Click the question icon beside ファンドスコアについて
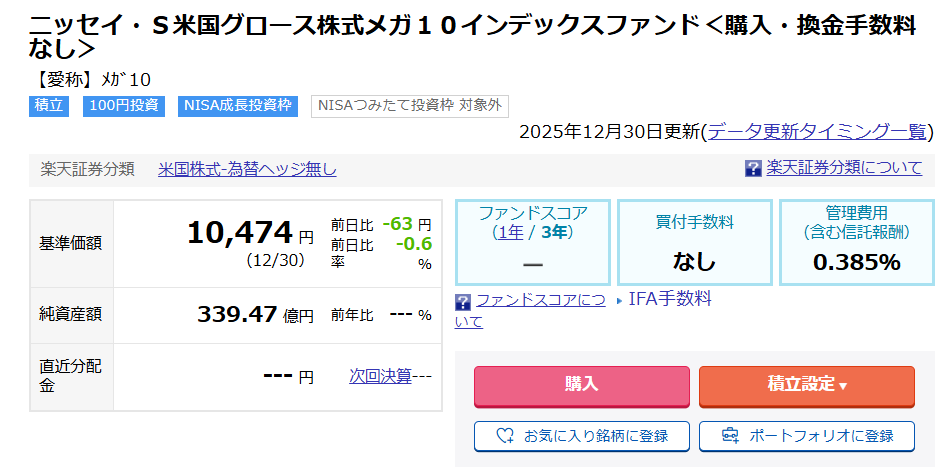 click(x=463, y=301)
